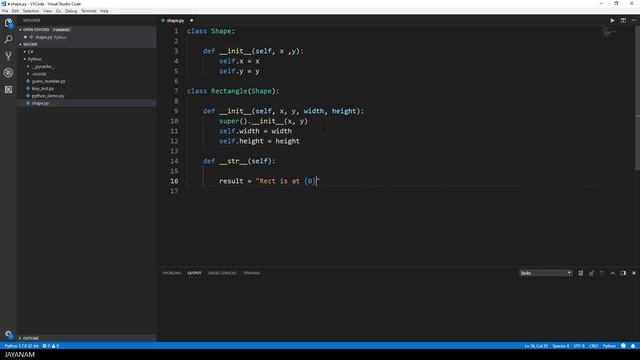Screen dimensions: 640x360
Task: Open the Search view in activity bar
Action: point(8,40)
